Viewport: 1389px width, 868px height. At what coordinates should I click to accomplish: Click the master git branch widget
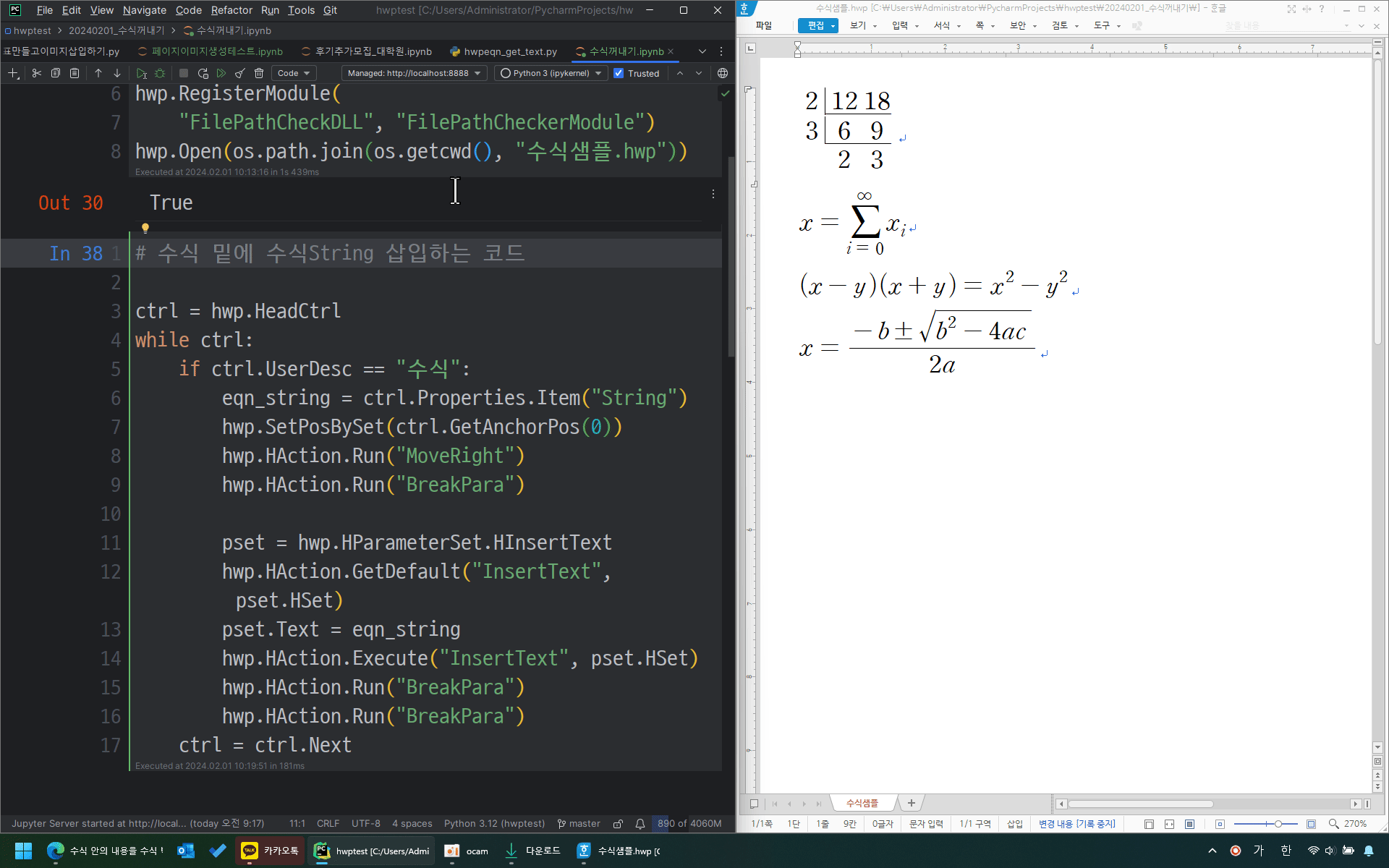click(x=579, y=823)
